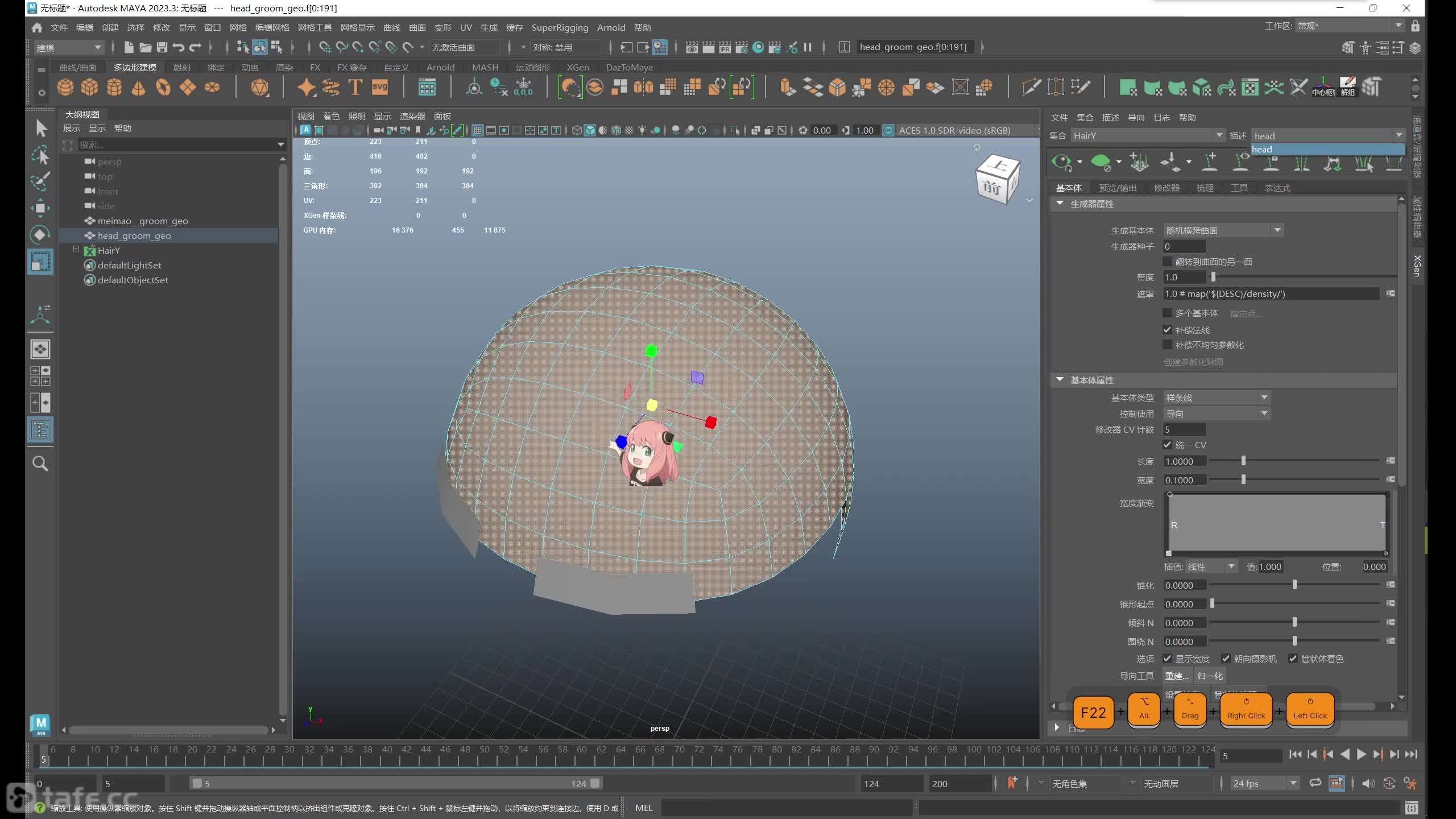Open the 集合 HairY dropdown
Image resolution: width=1456 pixels, height=819 pixels.
(x=1147, y=135)
